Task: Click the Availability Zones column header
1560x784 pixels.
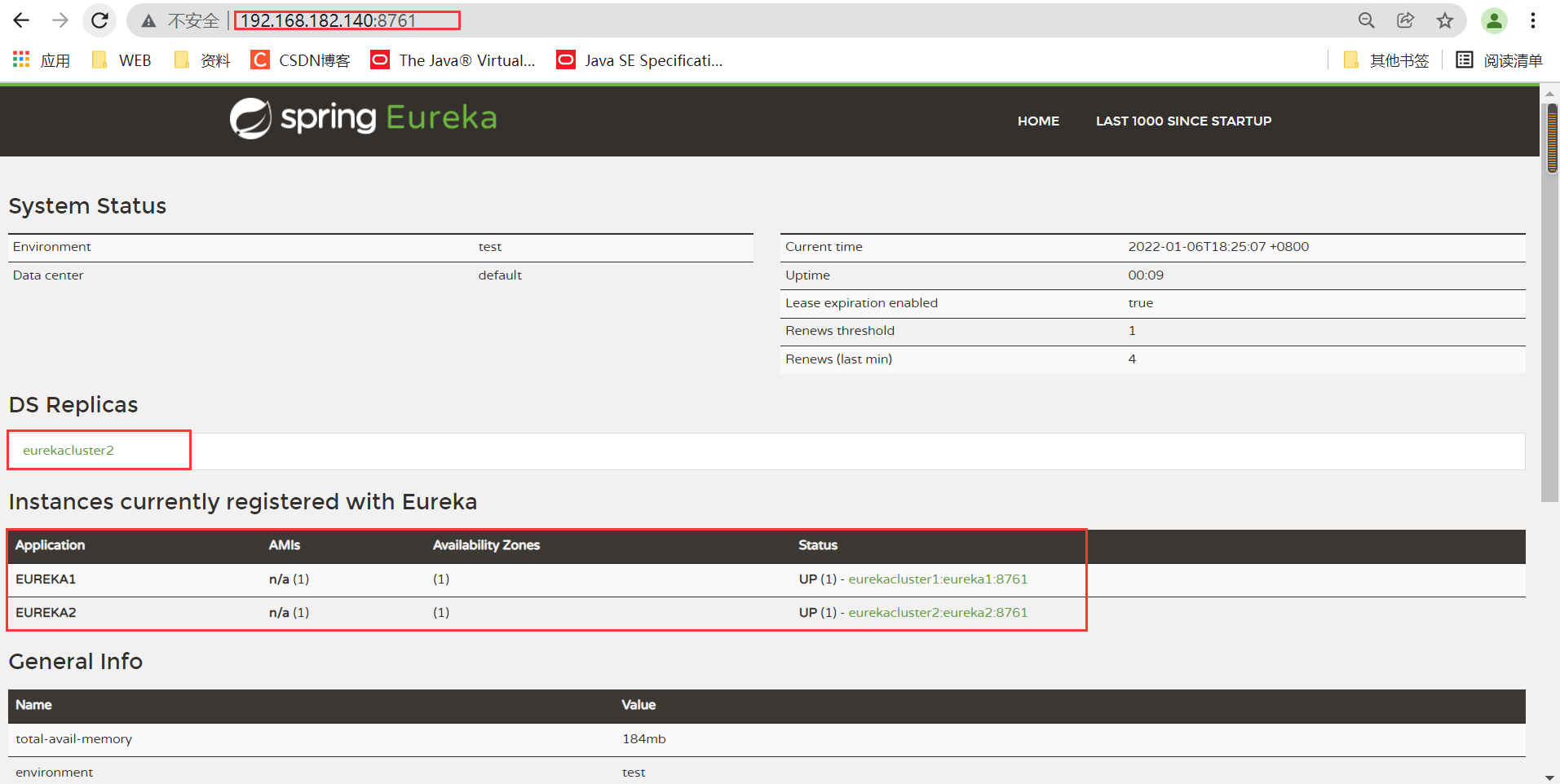Action: point(486,545)
